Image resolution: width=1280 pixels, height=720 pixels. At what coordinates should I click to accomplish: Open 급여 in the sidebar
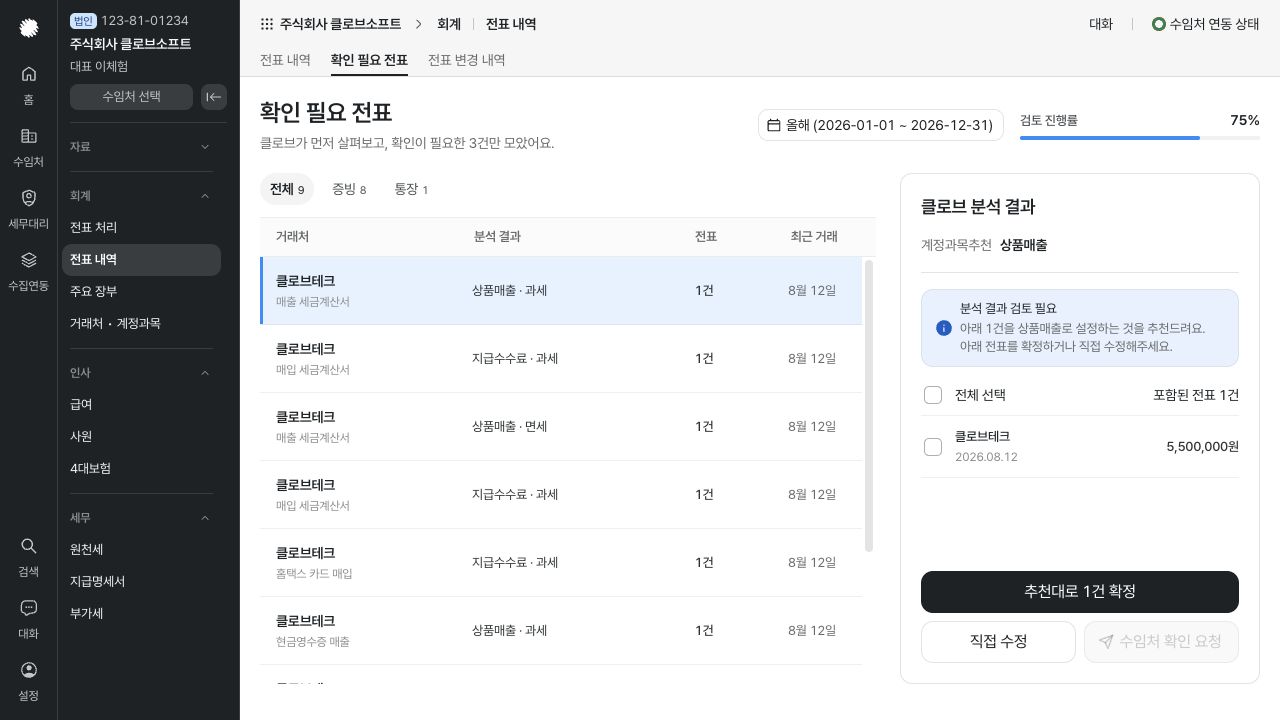click(x=141, y=405)
